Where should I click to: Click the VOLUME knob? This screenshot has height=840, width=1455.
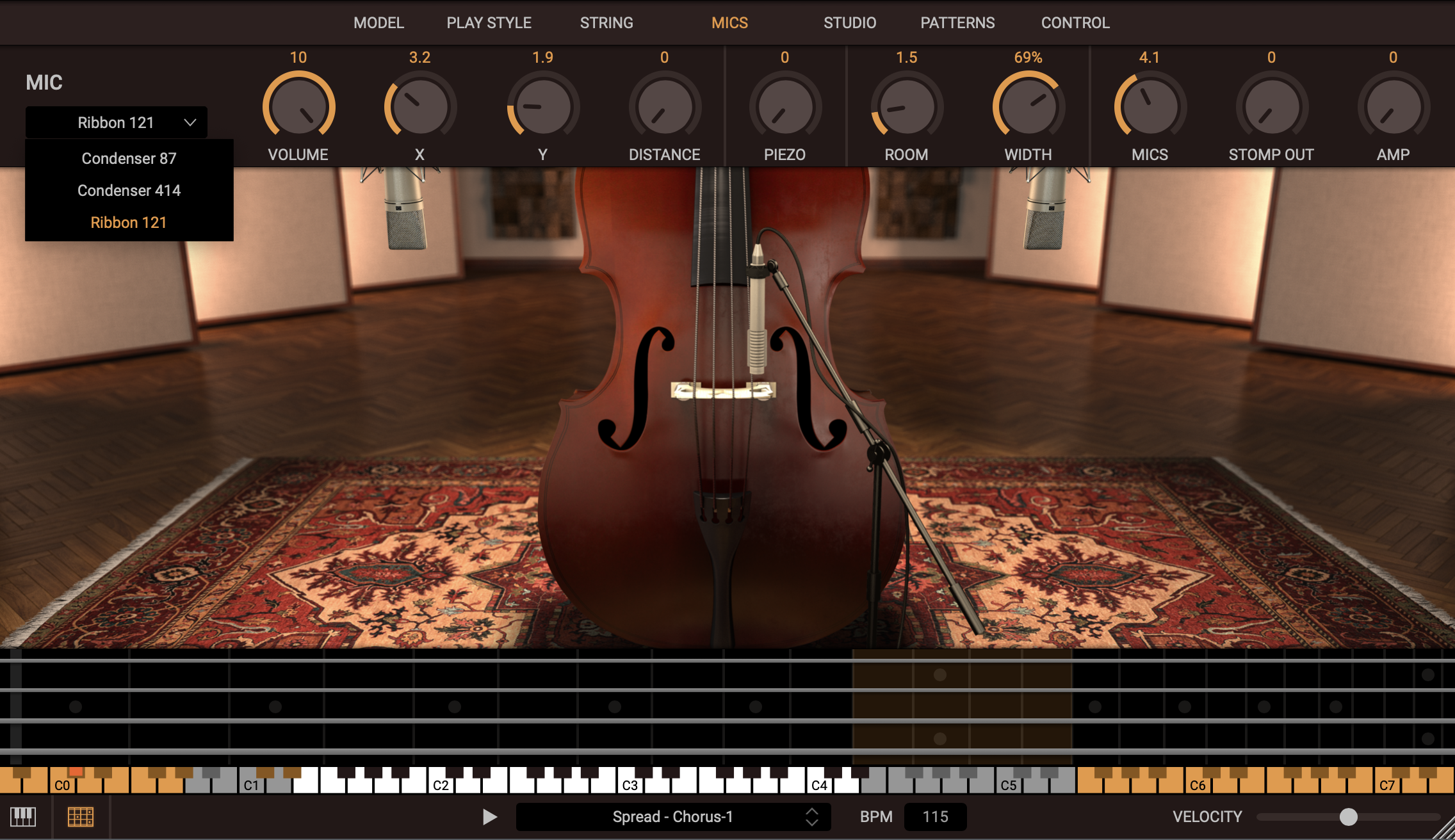point(298,106)
